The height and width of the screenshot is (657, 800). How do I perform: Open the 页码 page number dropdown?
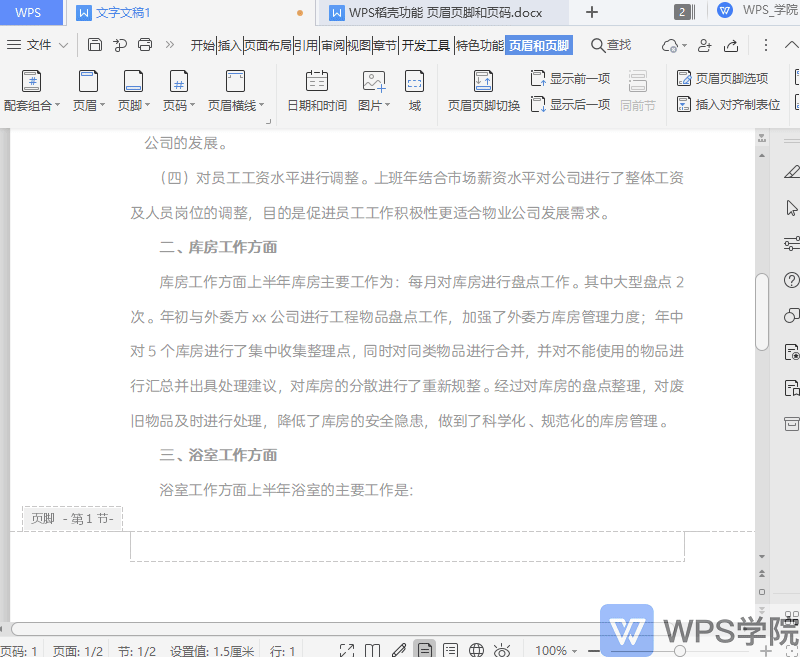(x=179, y=91)
